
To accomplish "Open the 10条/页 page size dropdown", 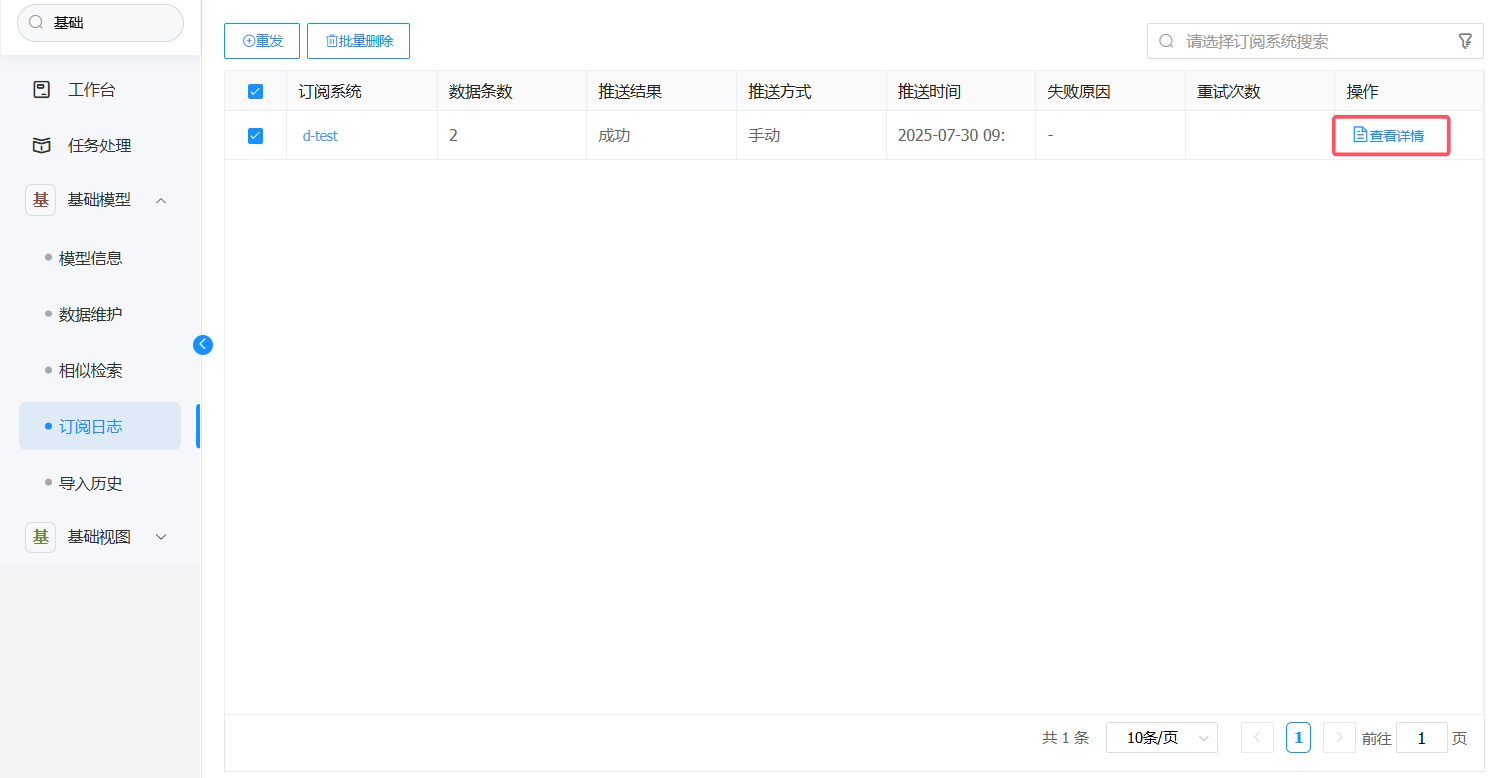I will coord(1161,738).
